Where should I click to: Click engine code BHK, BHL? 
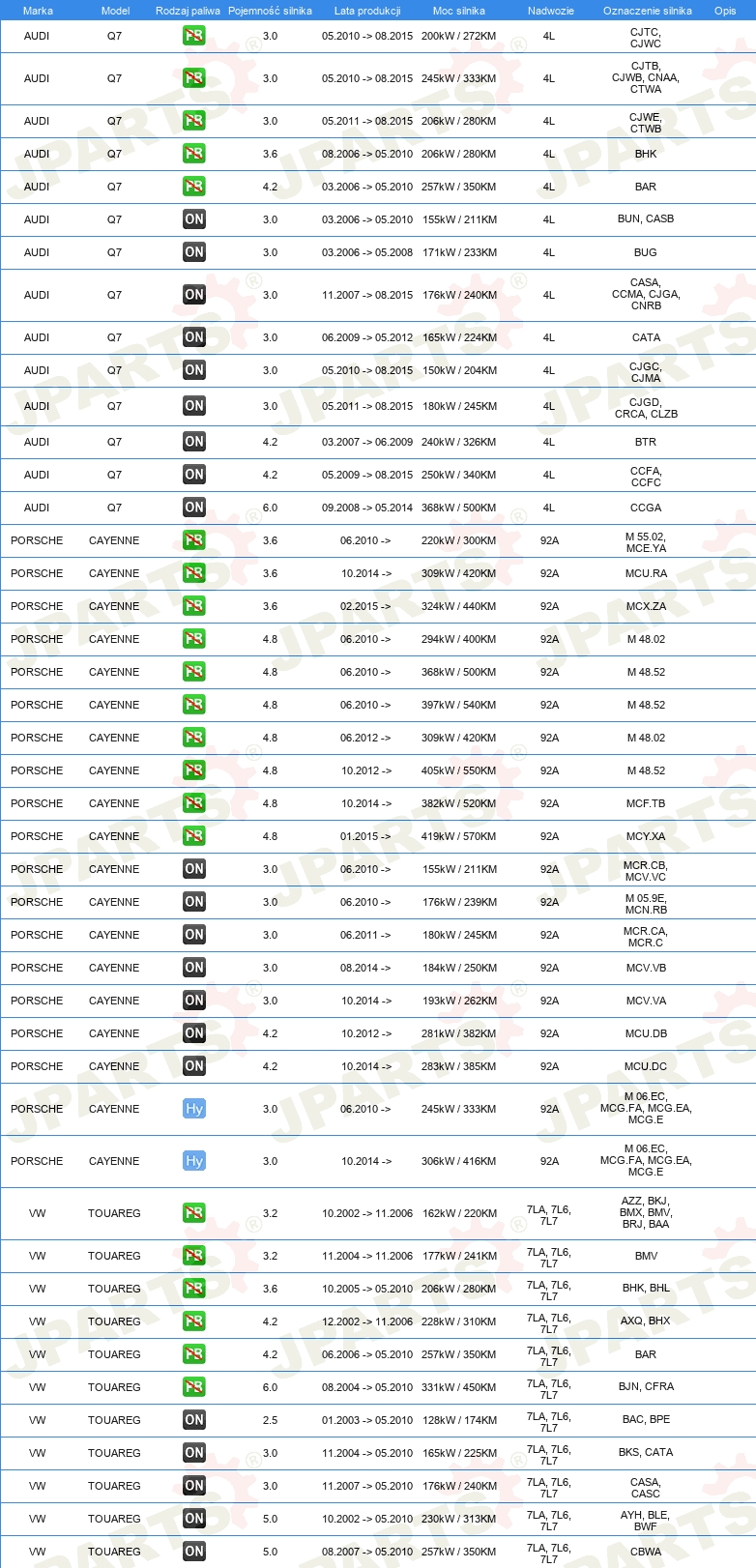pos(646,1289)
